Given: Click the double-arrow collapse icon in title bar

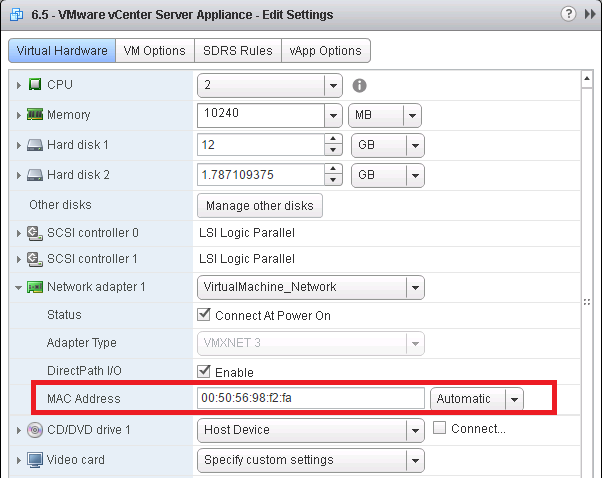Looking at the screenshot, I should [590, 14].
